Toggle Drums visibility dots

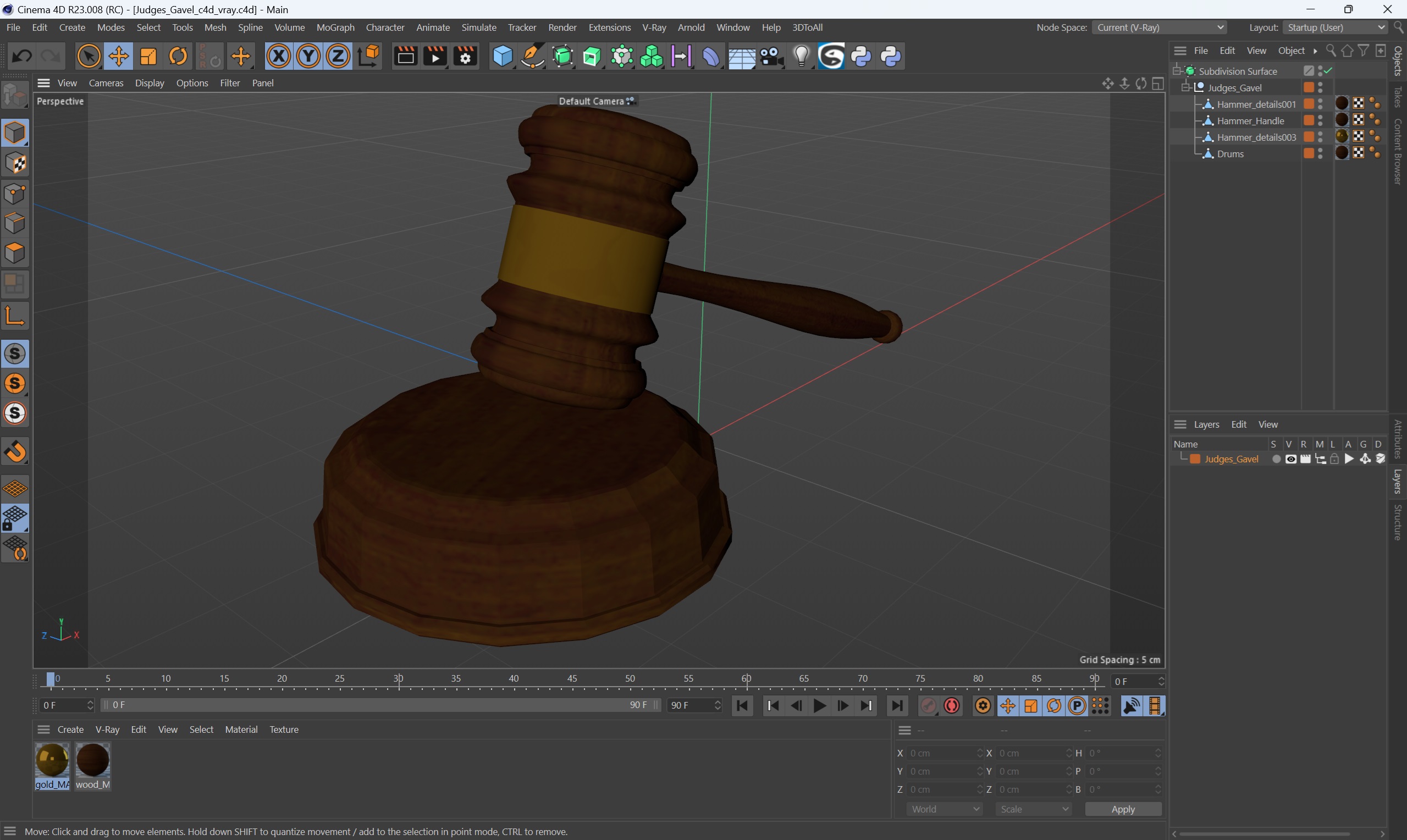(1321, 153)
